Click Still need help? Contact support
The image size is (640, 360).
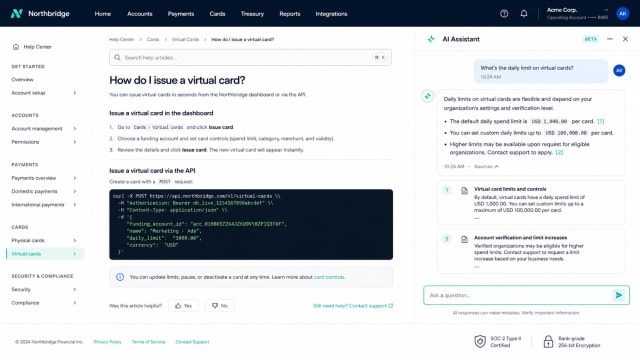click(x=353, y=306)
